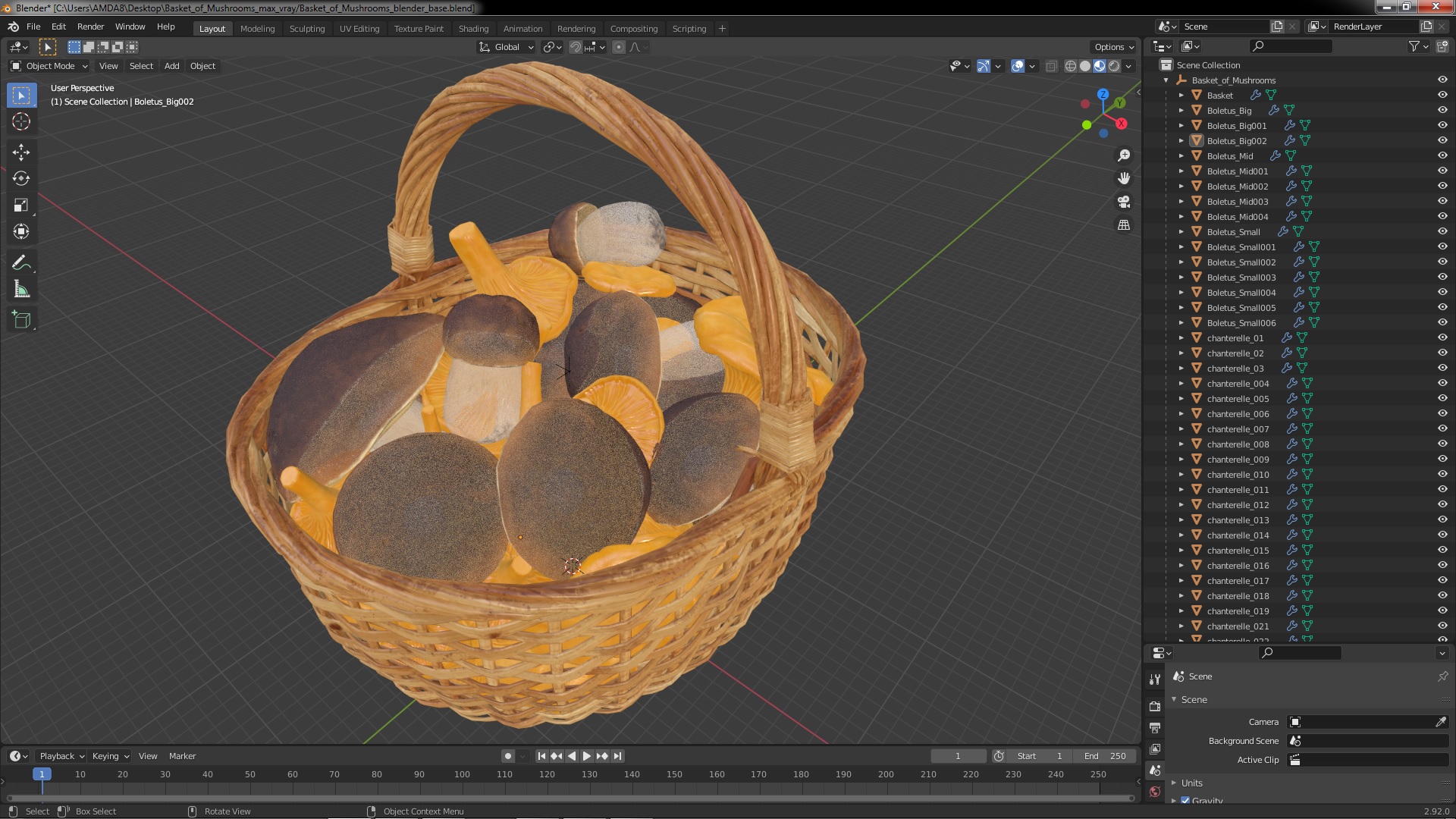Play the animation in reverse
Screen dimensions: 1456x819
coord(572,756)
